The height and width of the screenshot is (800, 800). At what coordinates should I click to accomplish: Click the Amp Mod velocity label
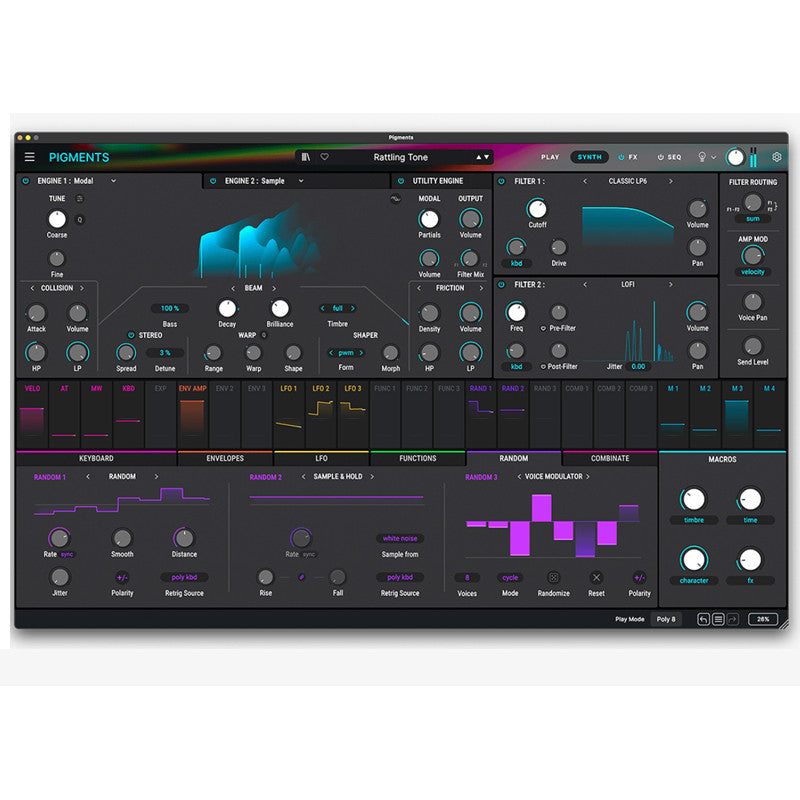(x=753, y=272)
